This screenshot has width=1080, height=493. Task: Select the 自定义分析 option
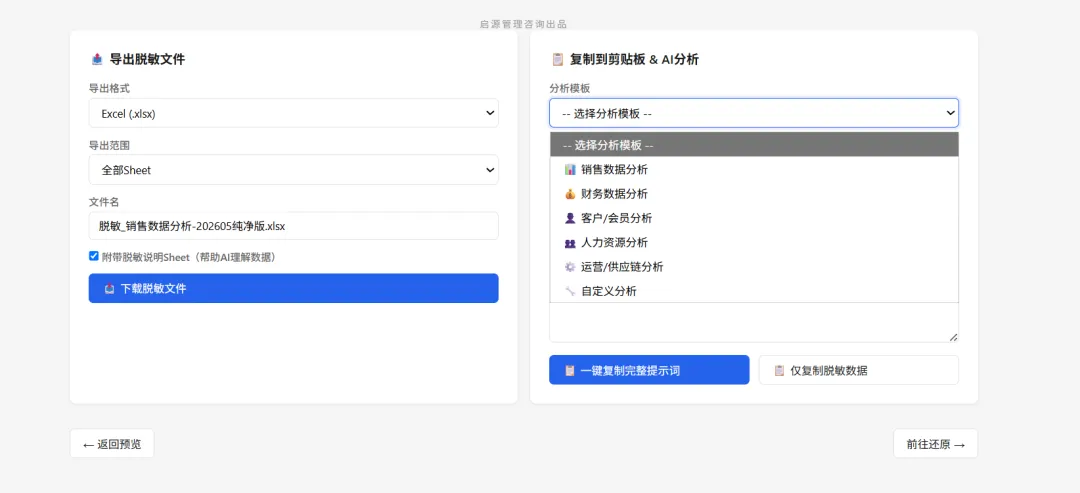coord(754,291)
